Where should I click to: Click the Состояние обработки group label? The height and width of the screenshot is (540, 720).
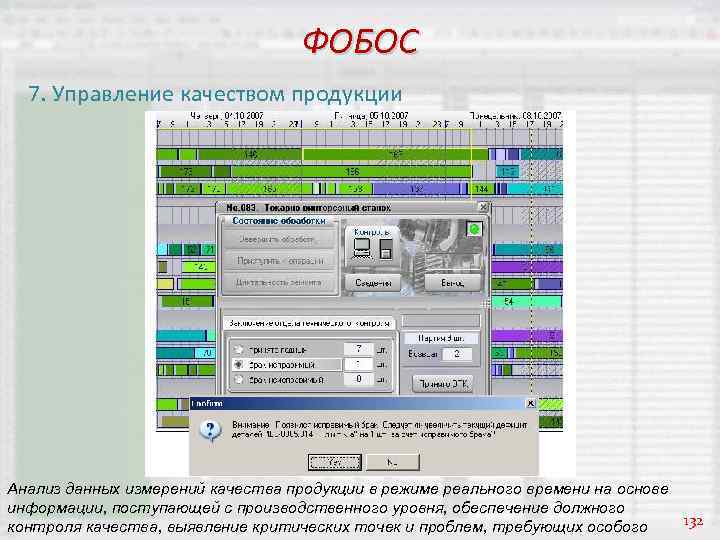click(279, 221)
